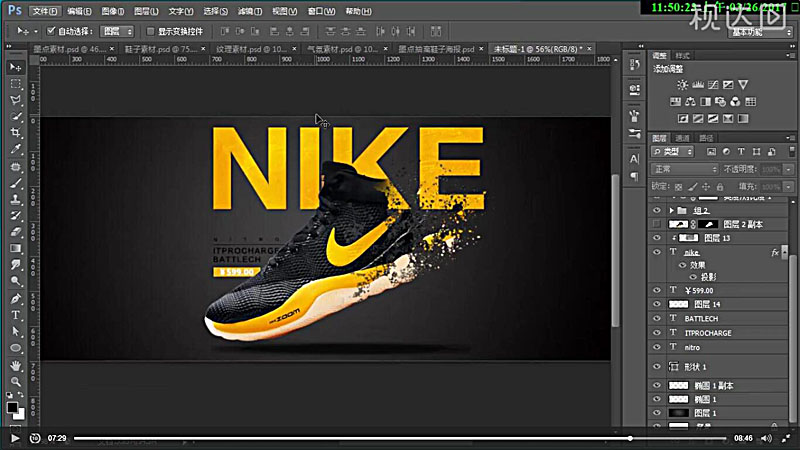The height and width of the screenshot is (450, 800).
Task: Collapse the nike layer fx effects
Action: pos(785,252)
